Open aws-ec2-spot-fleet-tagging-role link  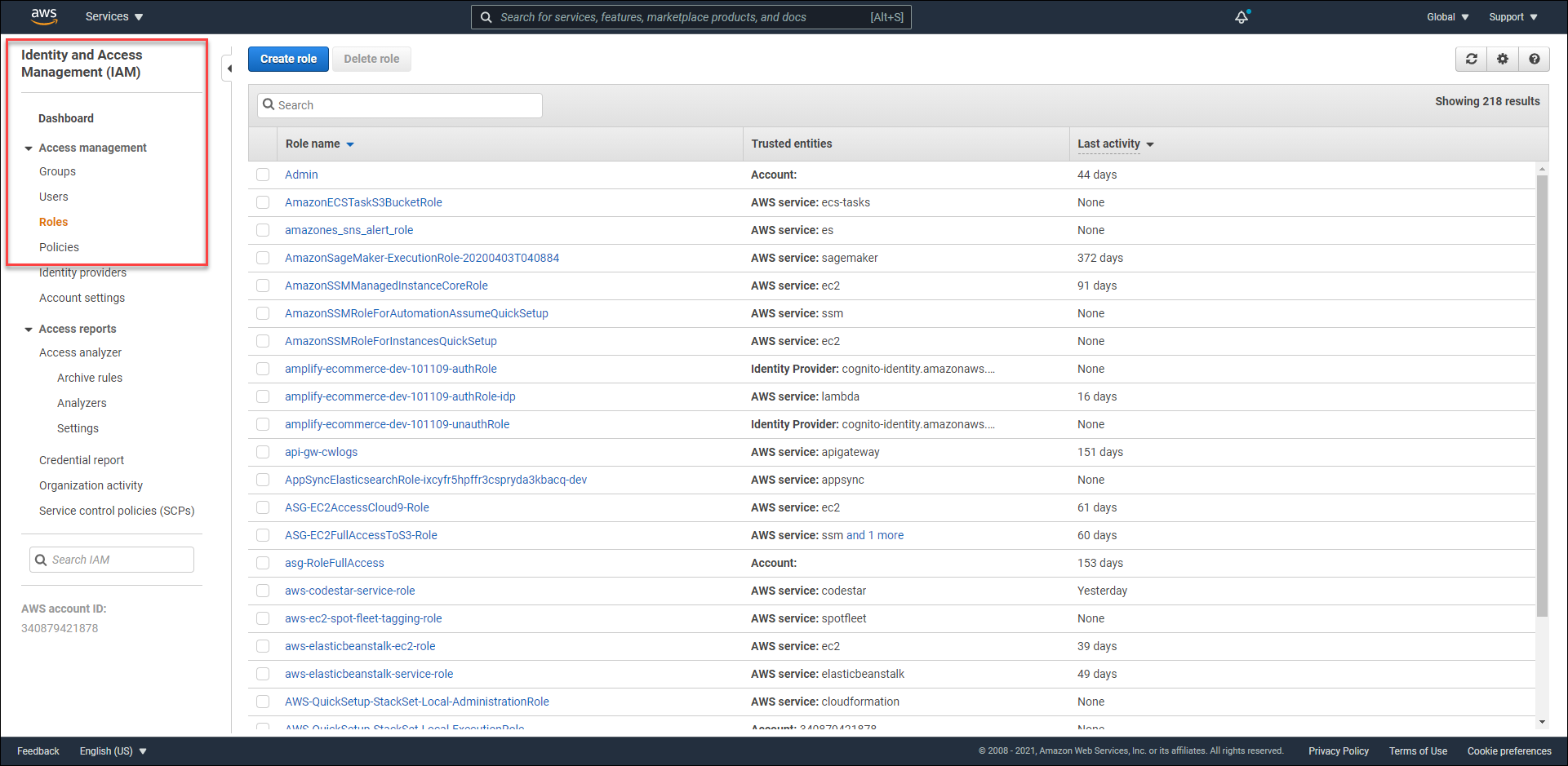click(363, 618)
